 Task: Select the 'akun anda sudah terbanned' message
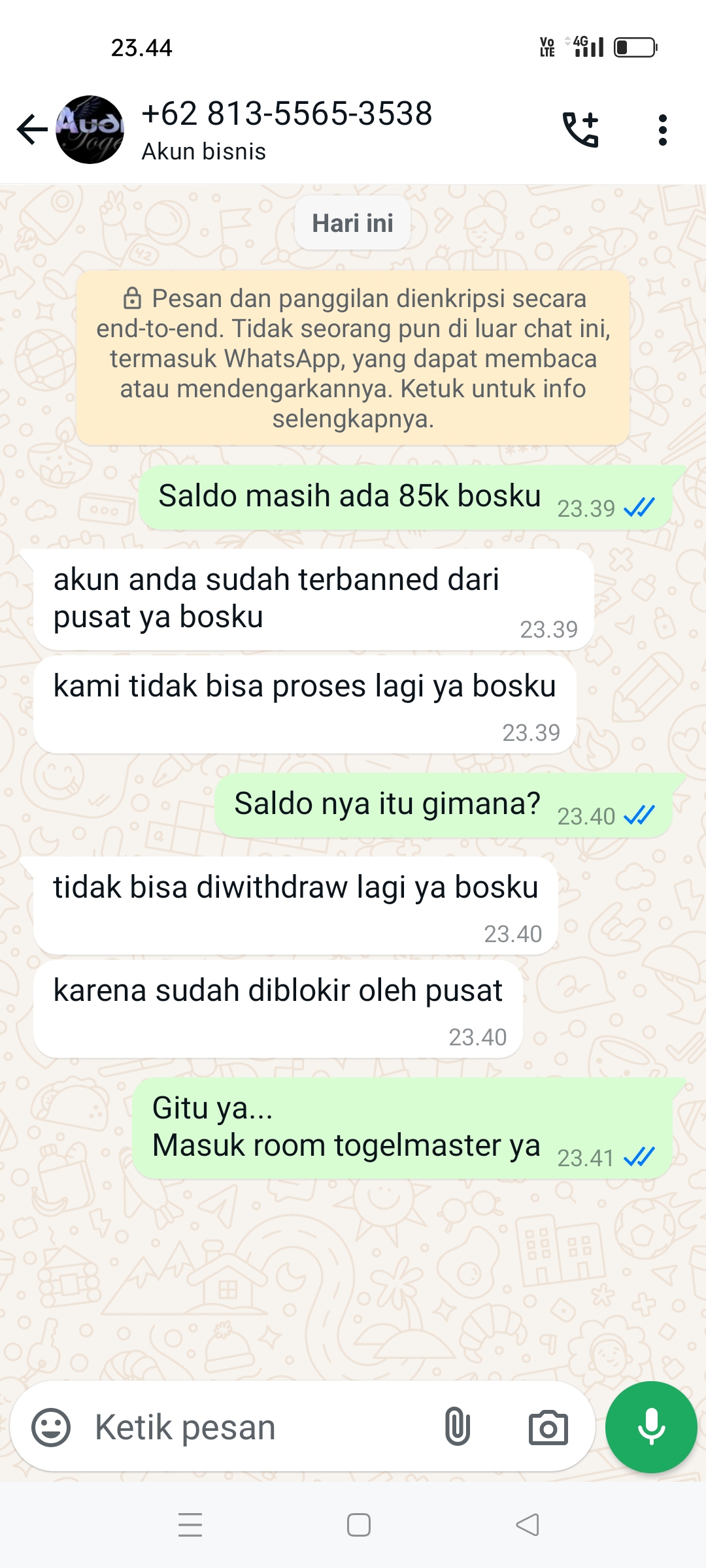point(314,599)
